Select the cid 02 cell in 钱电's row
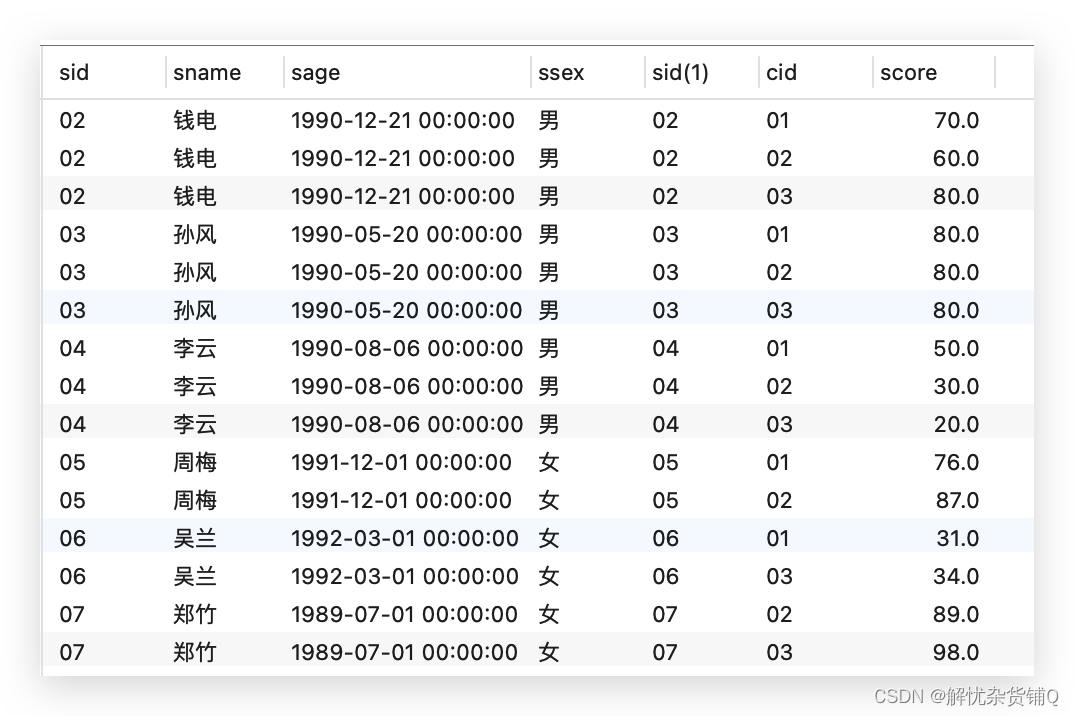The height and width of the screenshot is (716, 1074). 779,158
